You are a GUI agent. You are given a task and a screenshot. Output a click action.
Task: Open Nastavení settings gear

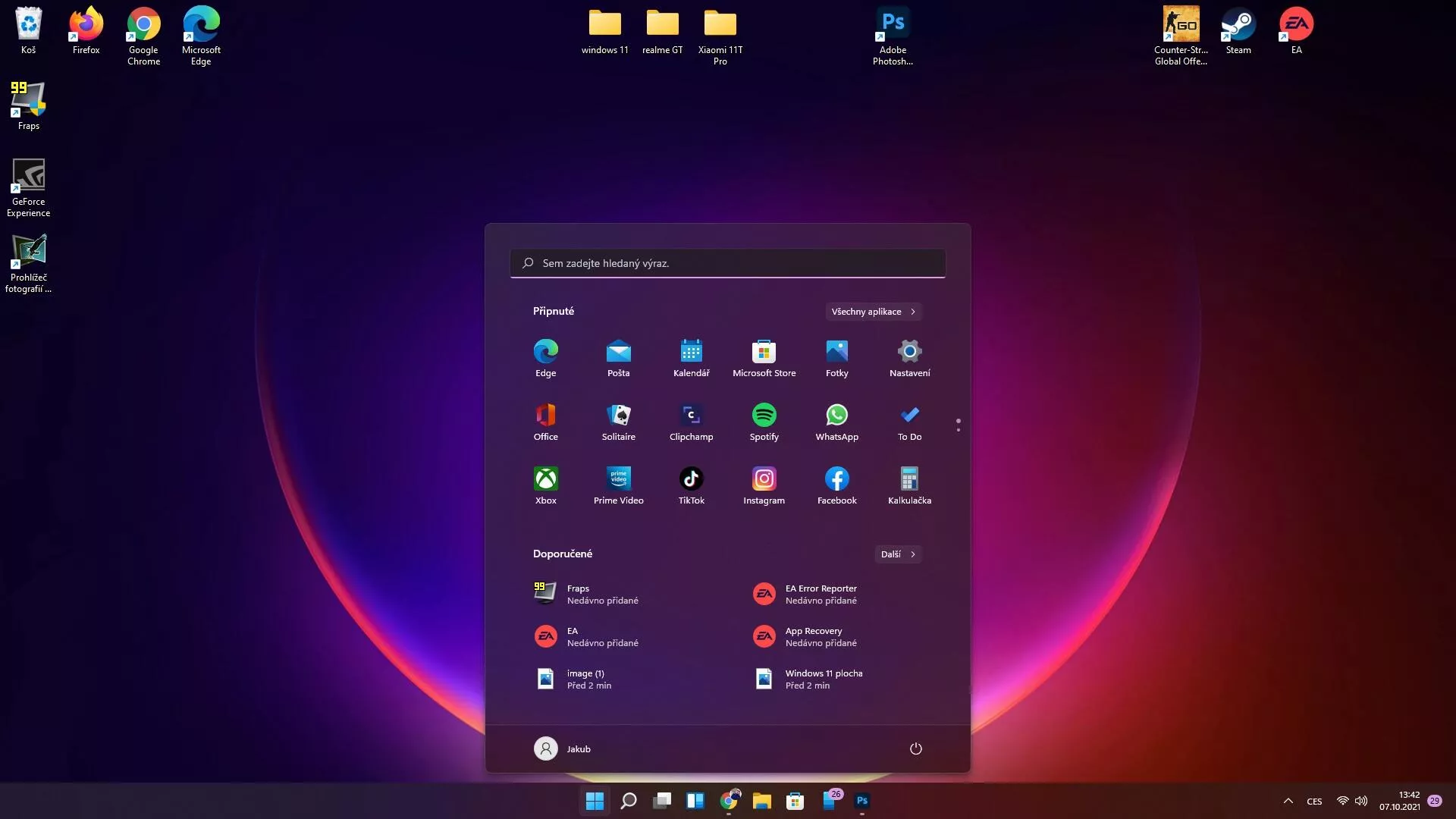[909, 358]
